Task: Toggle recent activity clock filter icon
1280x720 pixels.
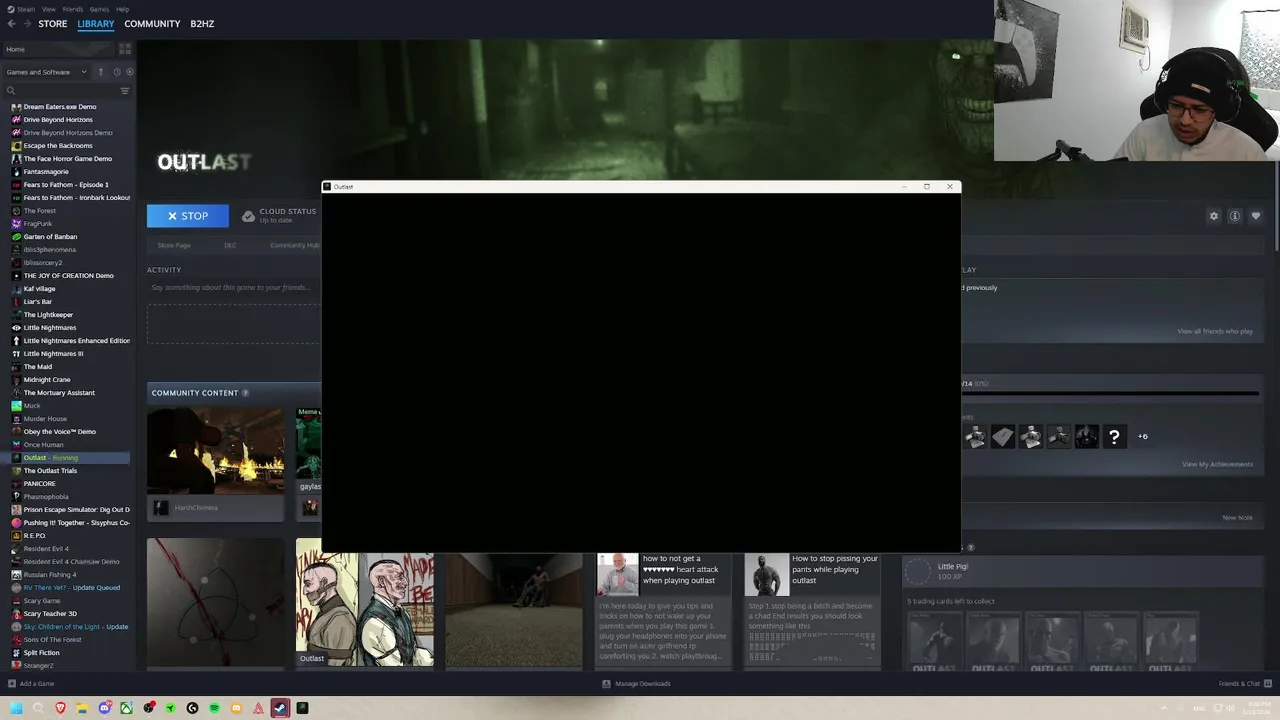Action: click(117, 72)
